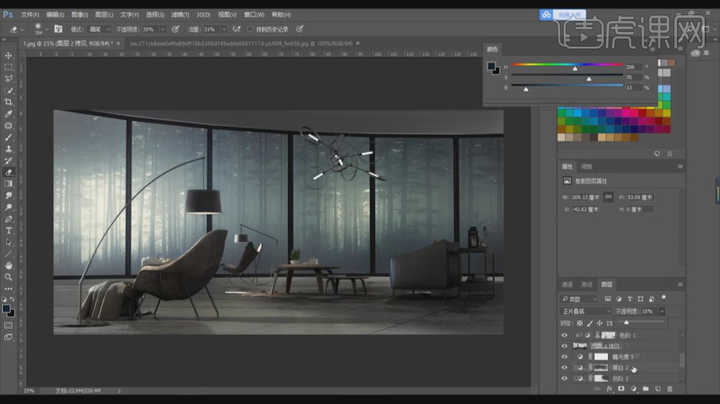The height and width of the screenshot is (404, 720).
Task: Create a new layer group
Action: [x=646, y=389]
